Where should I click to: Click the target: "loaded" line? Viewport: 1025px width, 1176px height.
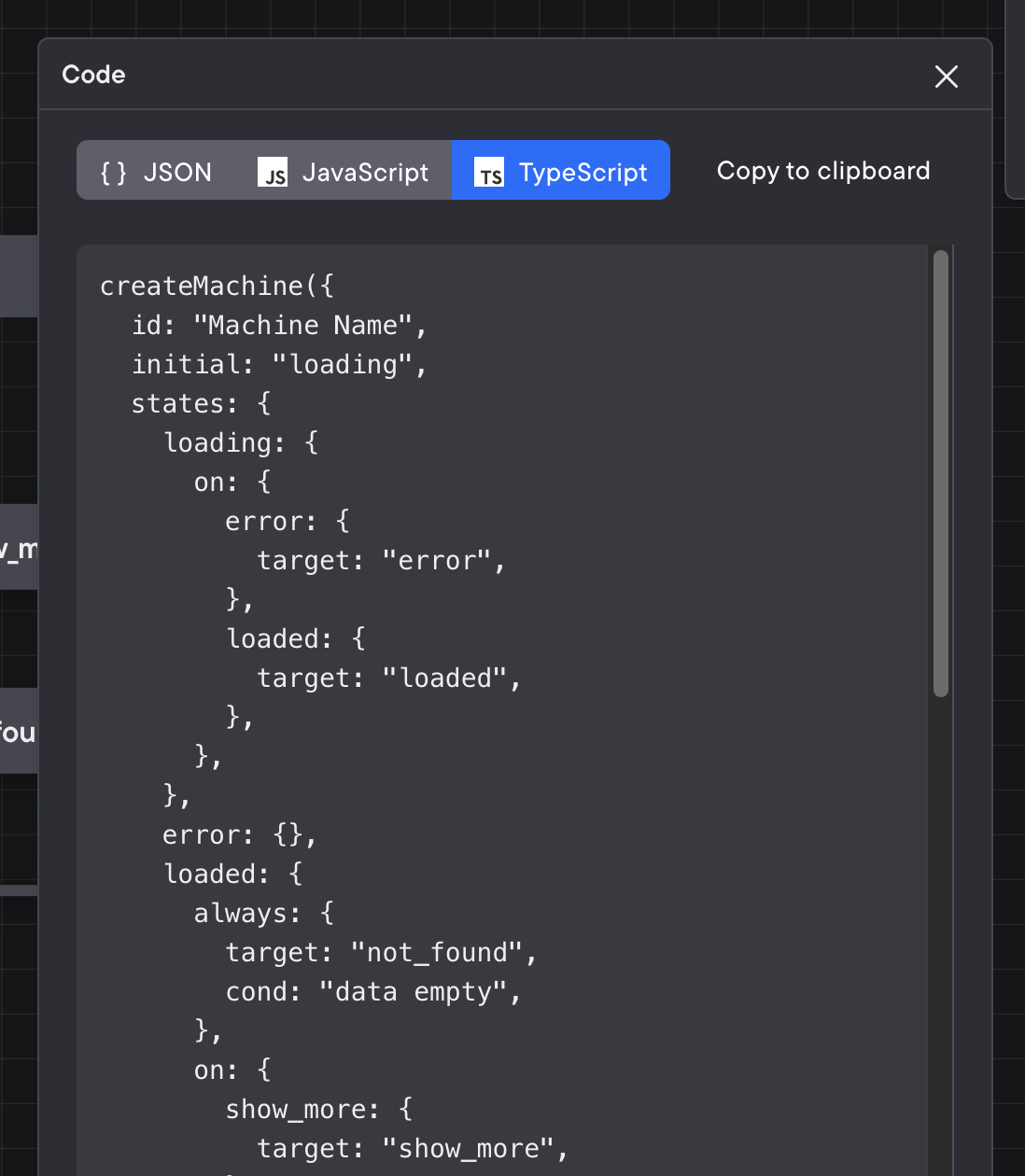388,678
